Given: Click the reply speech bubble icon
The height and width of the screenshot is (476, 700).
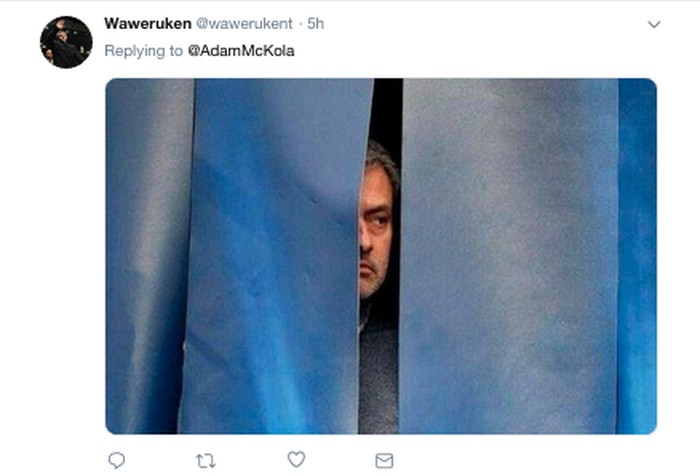Looking at the screenshot, I should click(117, 460).
